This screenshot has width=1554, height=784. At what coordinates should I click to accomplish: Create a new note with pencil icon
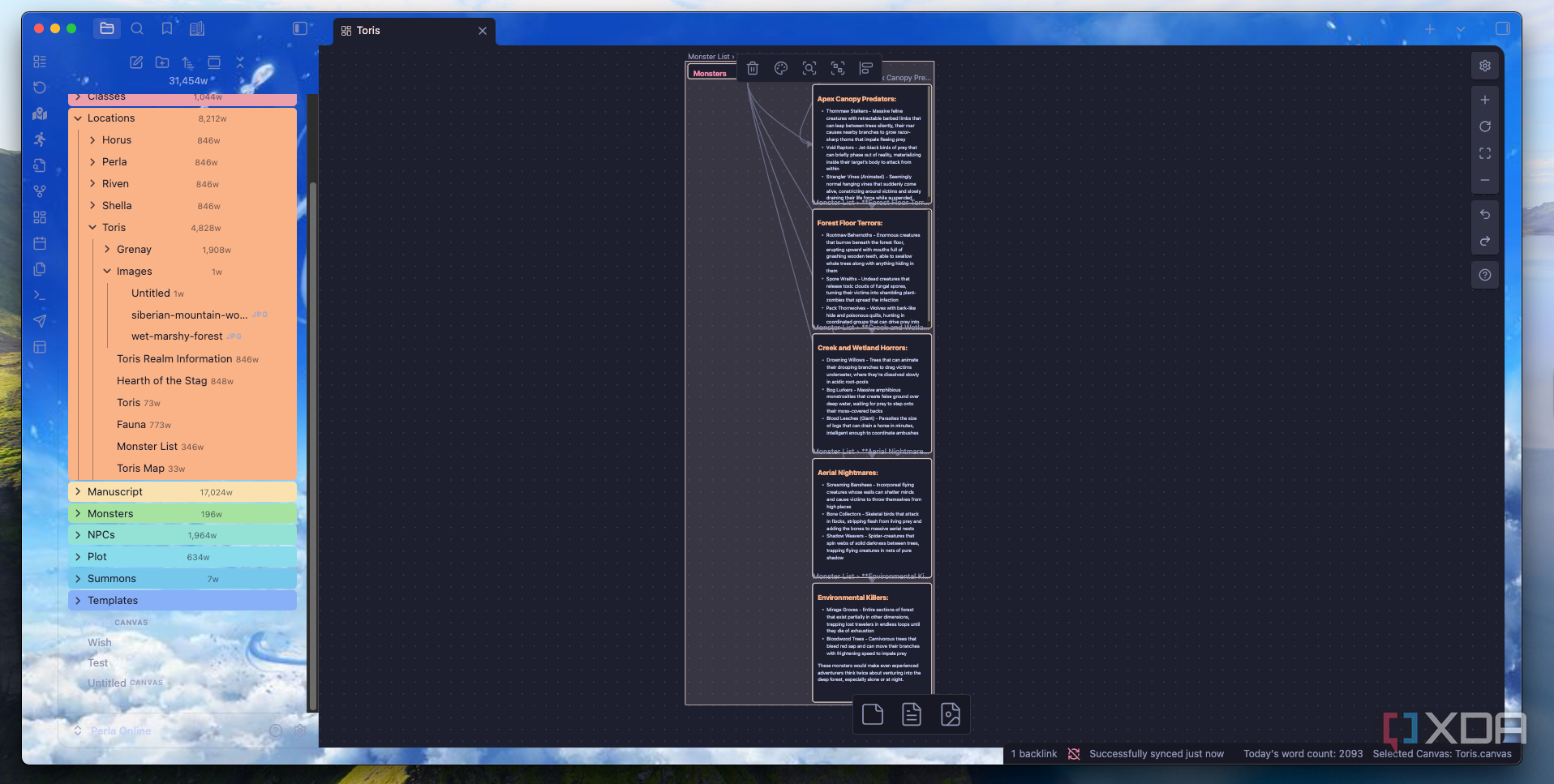click(136, 62)
